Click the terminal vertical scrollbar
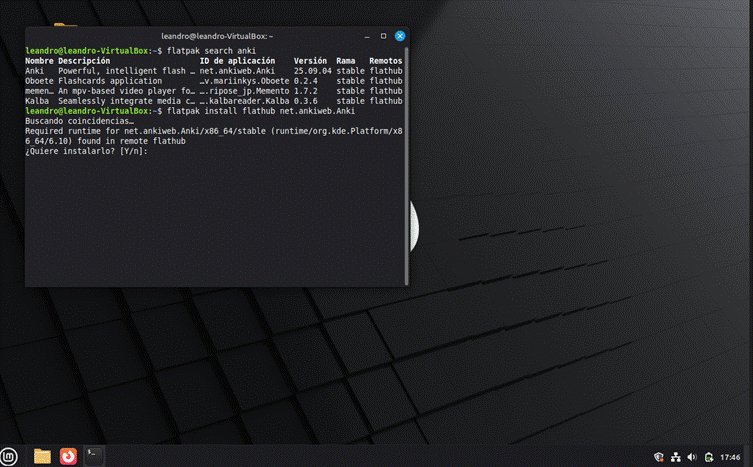This screenshot has width=753, height=467. pos(407,166)
